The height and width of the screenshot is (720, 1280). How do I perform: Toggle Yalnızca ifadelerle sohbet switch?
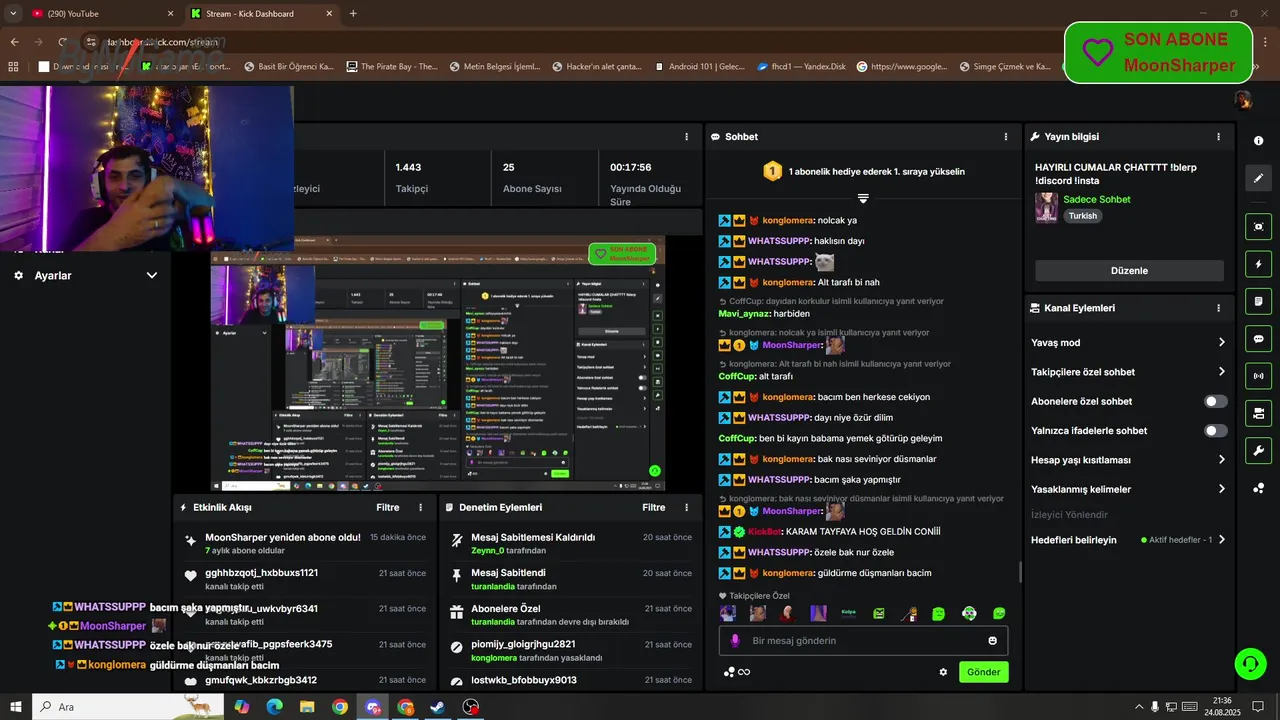click(1216, 431)
